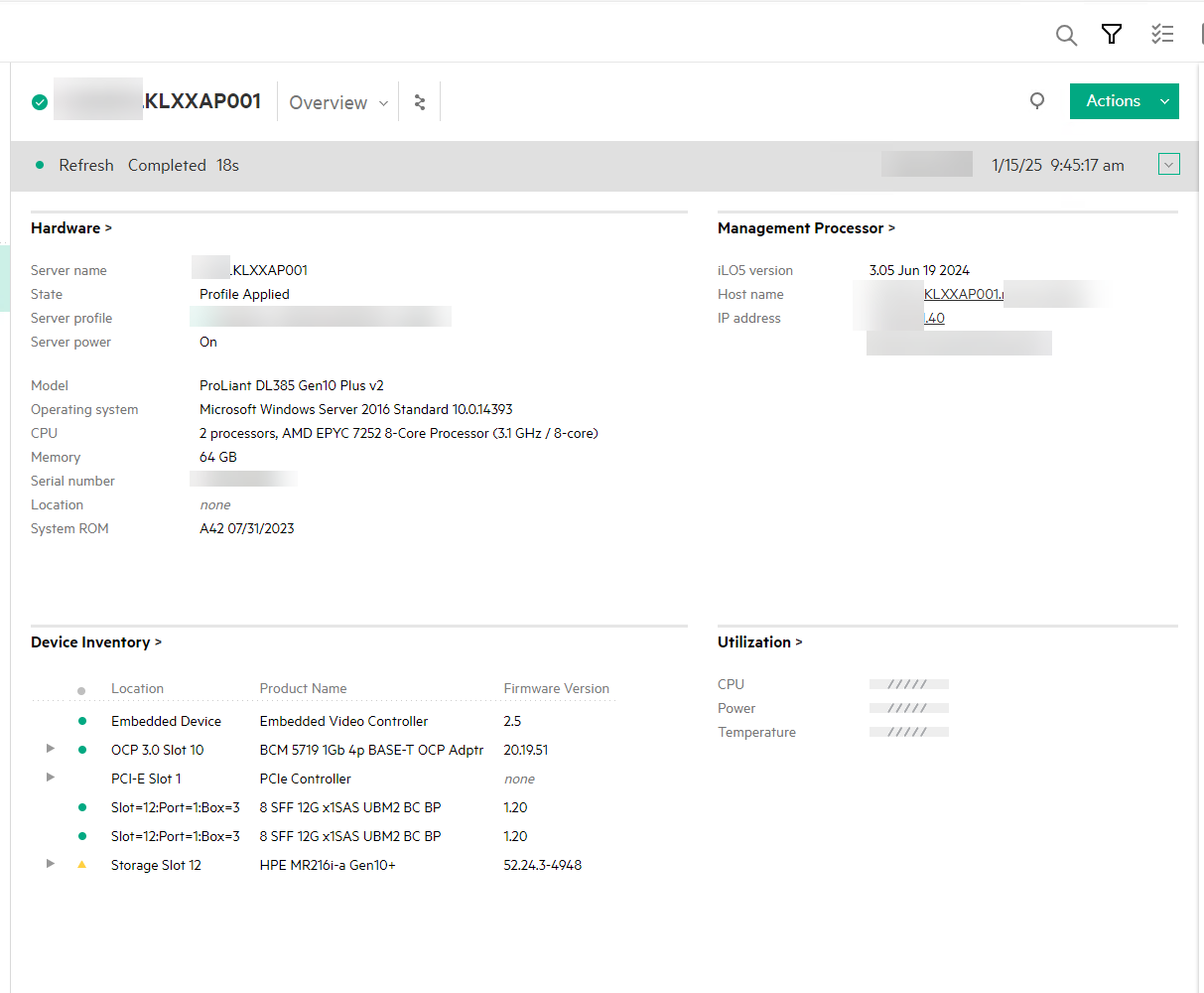Open the activity checklist icon
The image size is (1204, 993).
click(1162, 34)
